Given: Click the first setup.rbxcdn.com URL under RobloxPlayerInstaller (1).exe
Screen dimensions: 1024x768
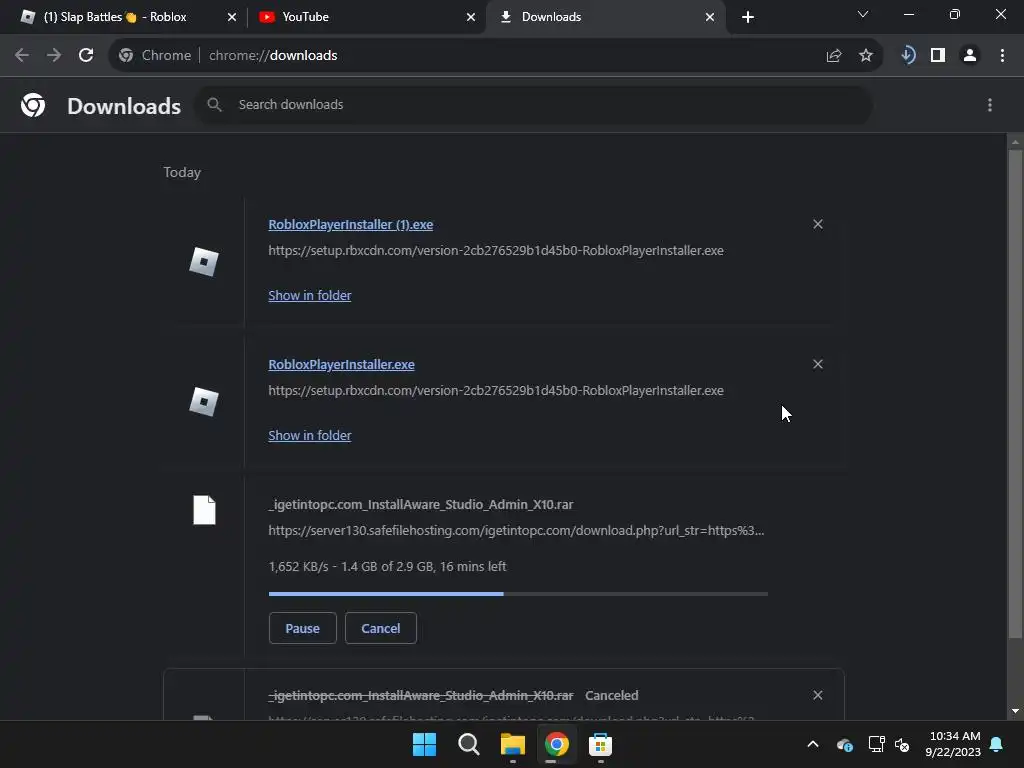Looking at the screenshot, I should pyautogui.click(x=496, y=251).
